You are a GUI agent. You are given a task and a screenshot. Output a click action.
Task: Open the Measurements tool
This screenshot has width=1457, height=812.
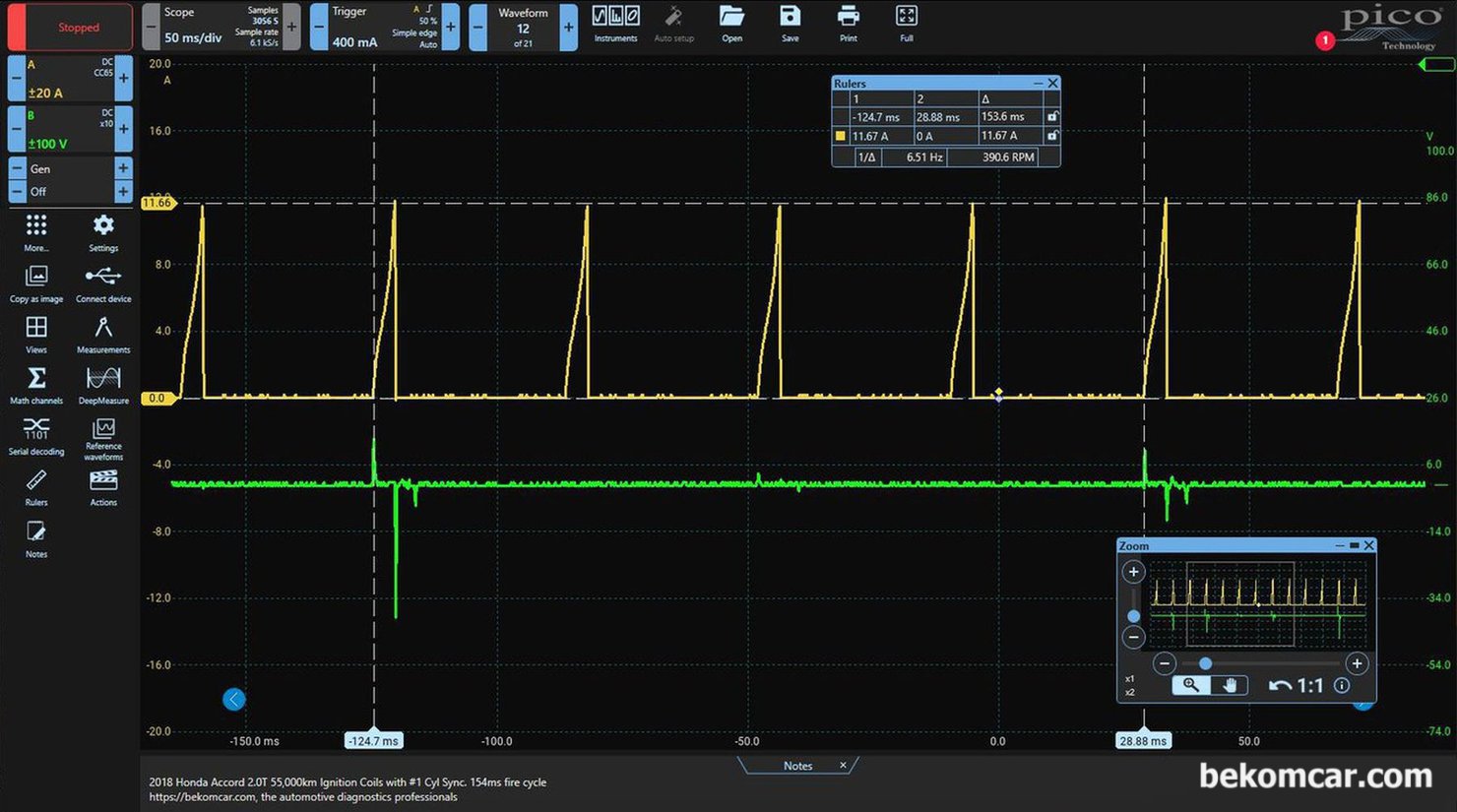click(x=103, y=335)
